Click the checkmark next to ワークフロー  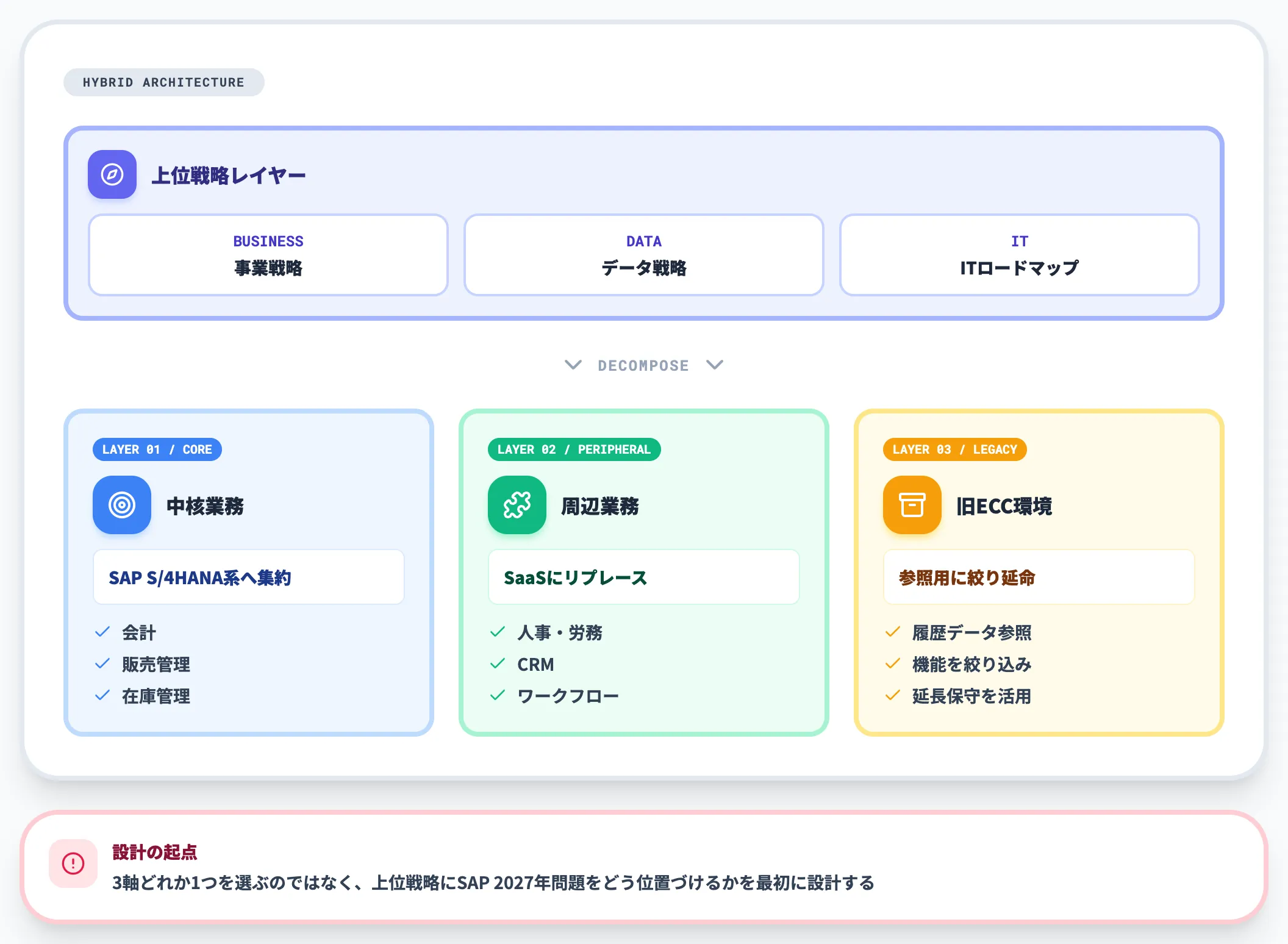point(498,696)
